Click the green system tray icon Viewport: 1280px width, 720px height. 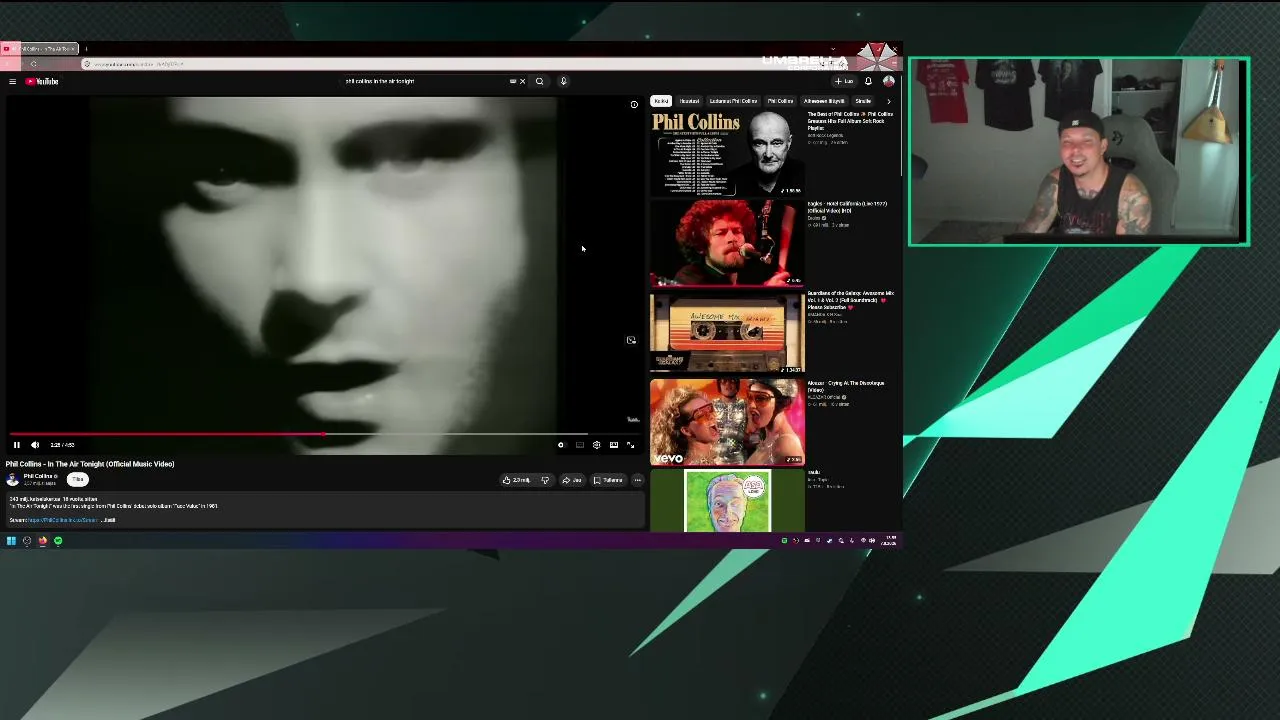coord(784,541)
